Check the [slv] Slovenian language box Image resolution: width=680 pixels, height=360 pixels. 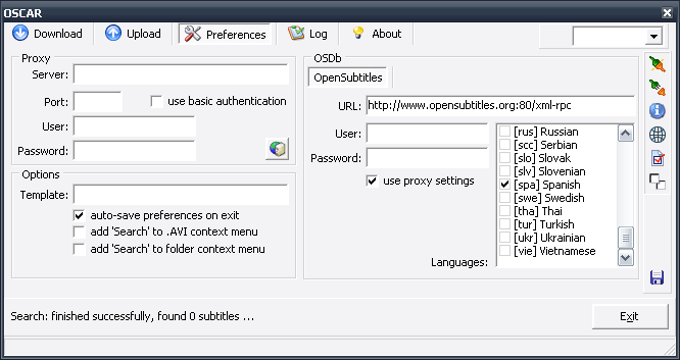(505, 171)
